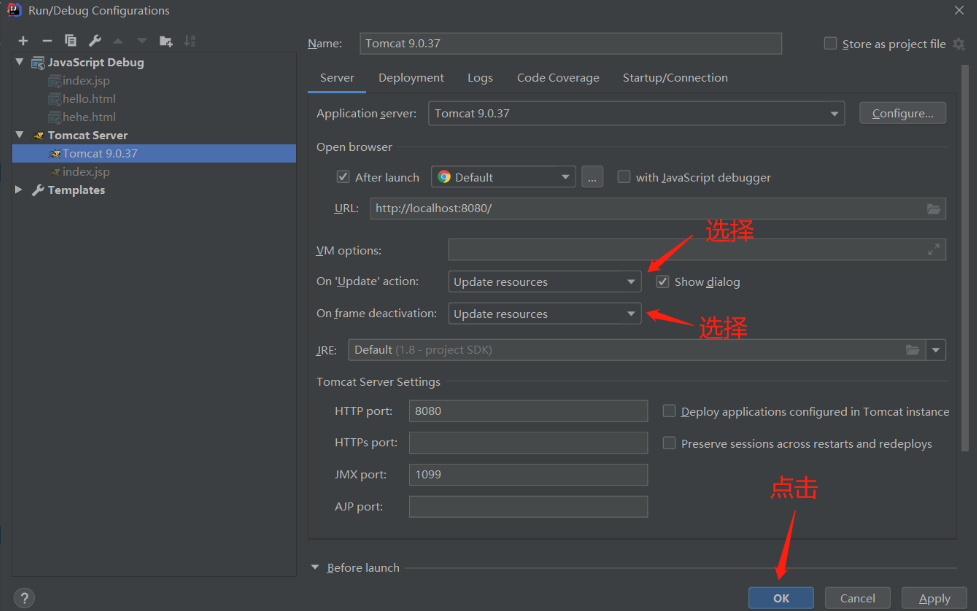Click the JMX port field
977x611 pixels.
point(528,475)
